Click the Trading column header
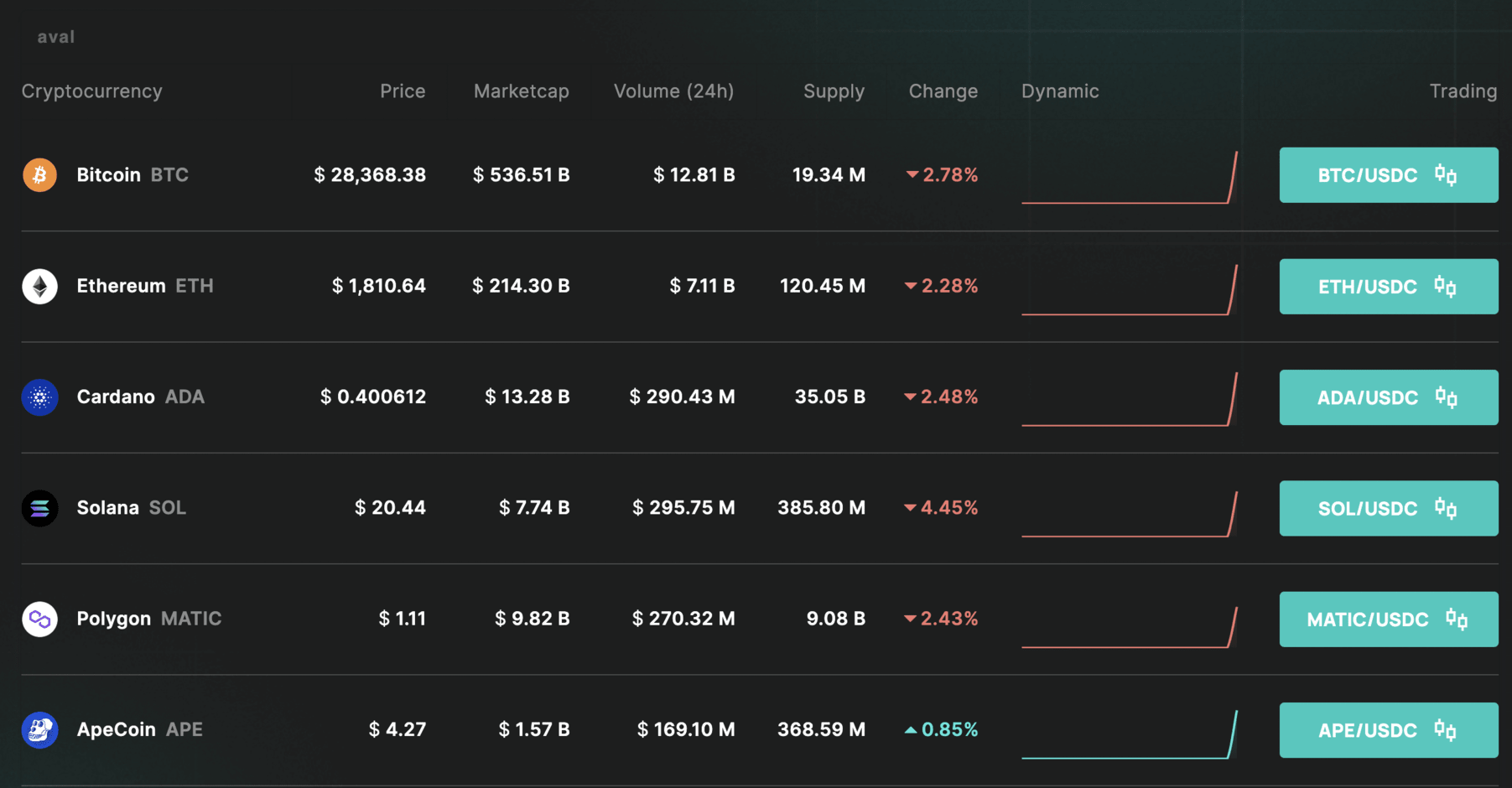Screen dimensions: 1512x788 pos(1463,91)
